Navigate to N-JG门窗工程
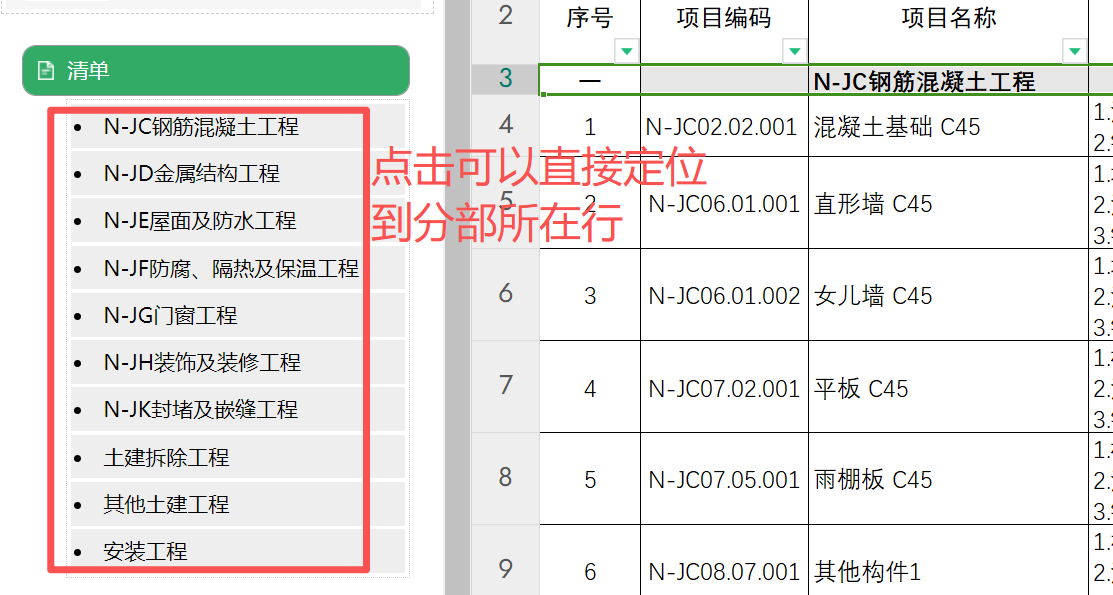 click(x=170, y=316)
